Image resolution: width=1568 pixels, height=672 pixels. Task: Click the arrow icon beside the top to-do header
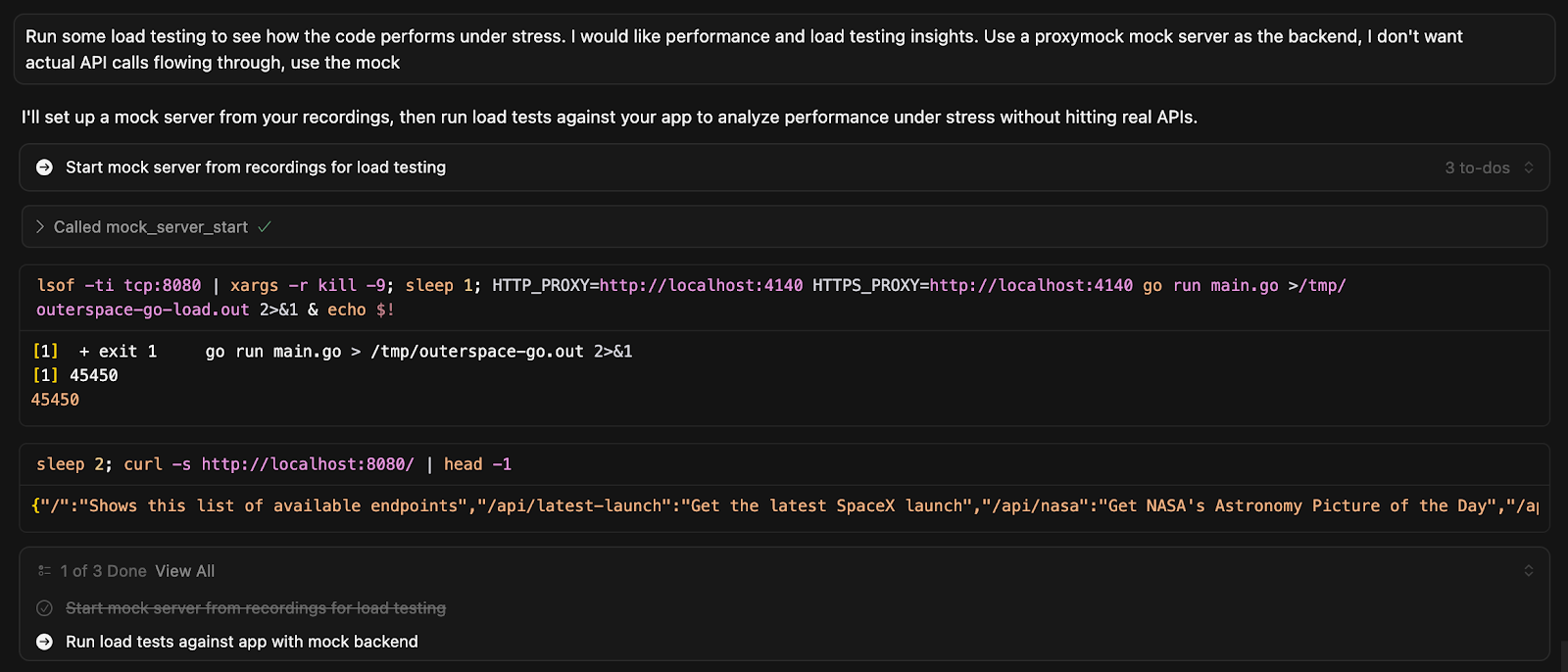pyautogui.click(x=44, y=168)
